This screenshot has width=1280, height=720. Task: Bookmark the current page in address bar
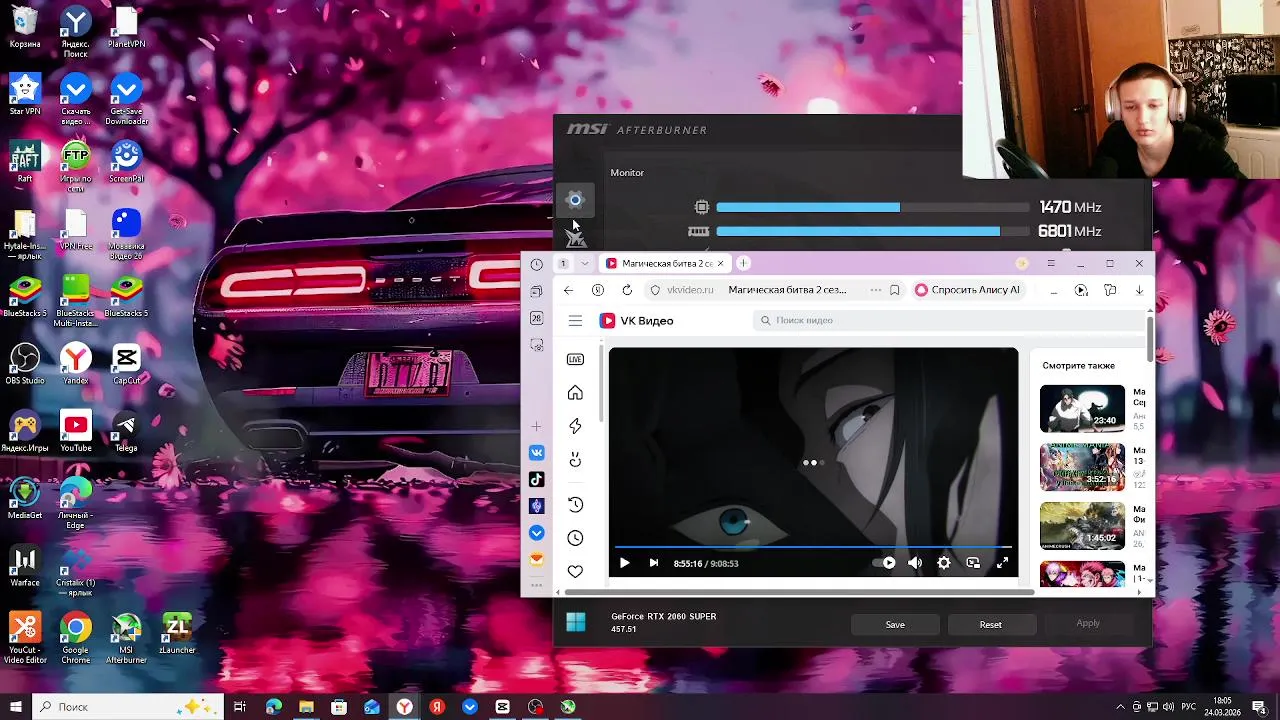point(894,290)
